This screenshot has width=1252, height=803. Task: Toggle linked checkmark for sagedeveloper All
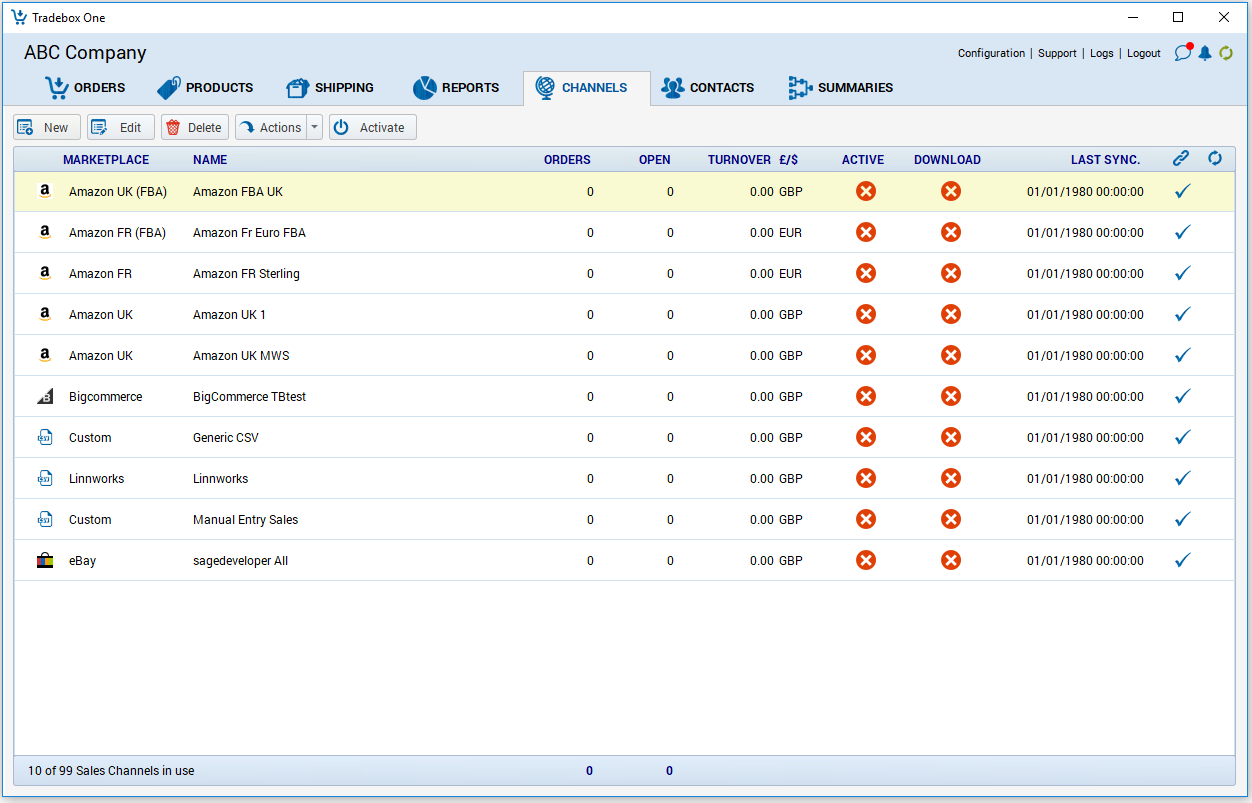(1182, 561)
